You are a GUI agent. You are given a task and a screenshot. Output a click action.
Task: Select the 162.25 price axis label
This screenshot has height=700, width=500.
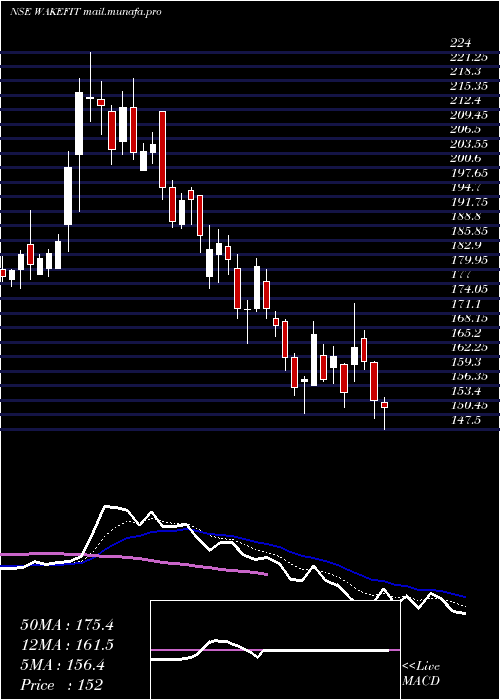(468, 347)
